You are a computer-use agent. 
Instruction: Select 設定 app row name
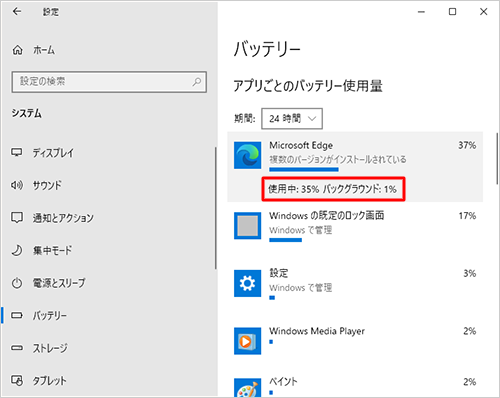[279, 273]
